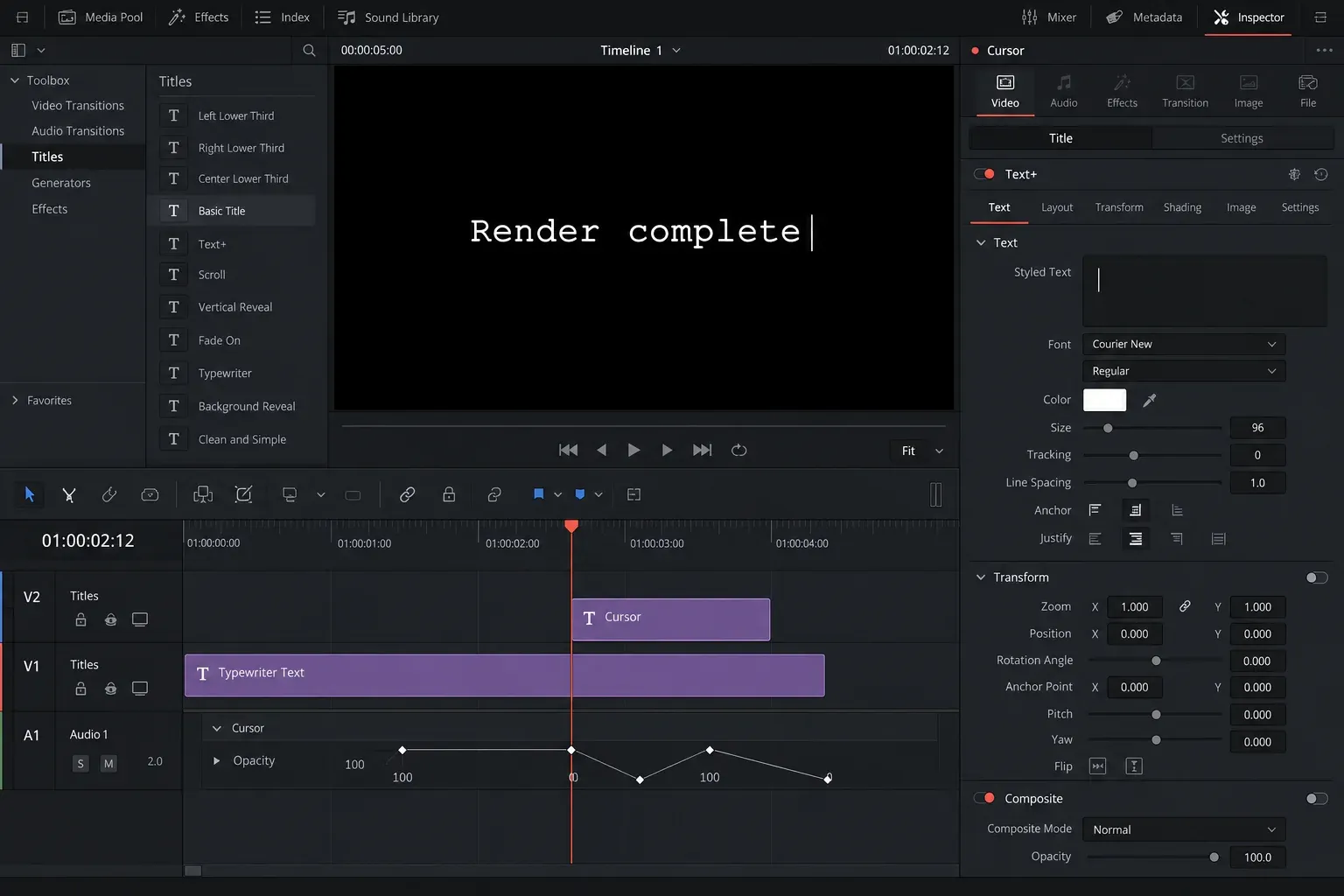Screen dimensions: 1344x896
Task: Open the Inspector three-dot options menu
Action: click(x=1324, y=51)
